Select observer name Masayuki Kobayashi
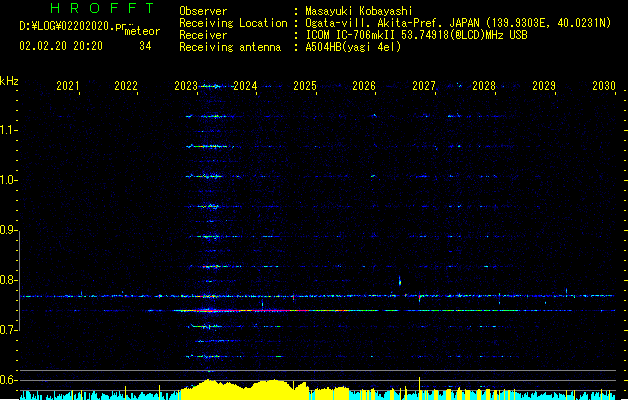This screenshot has width=629, height=400. (359, 11)
